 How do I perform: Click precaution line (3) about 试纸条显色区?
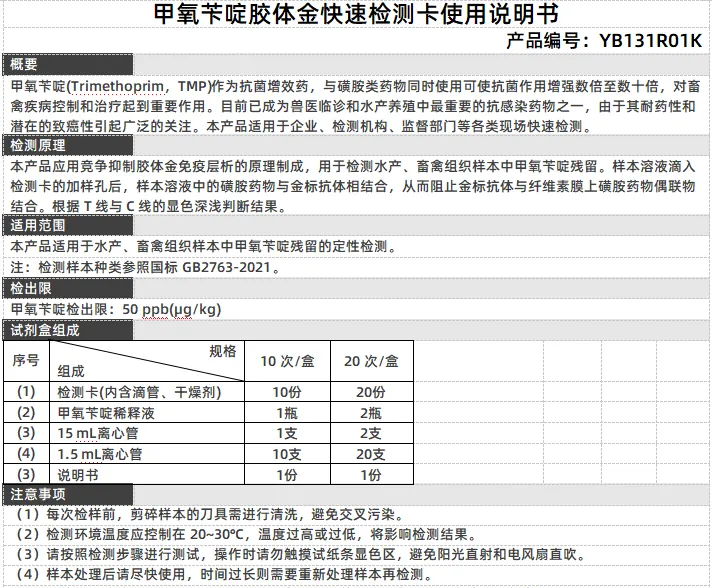[x=302, y=554]
